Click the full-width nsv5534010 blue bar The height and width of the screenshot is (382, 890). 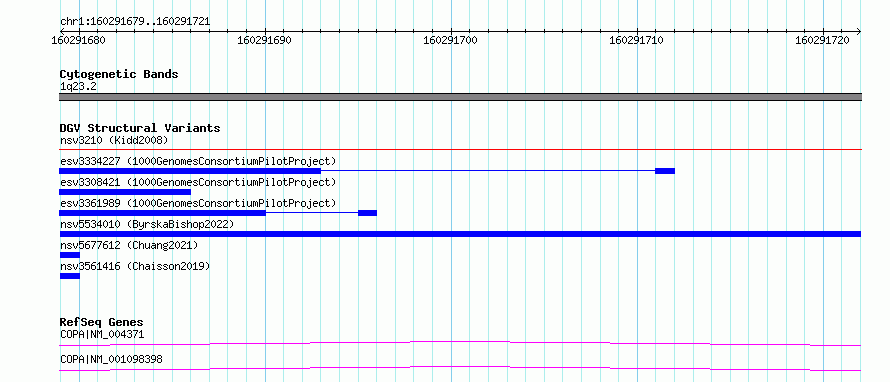[460, 234]
